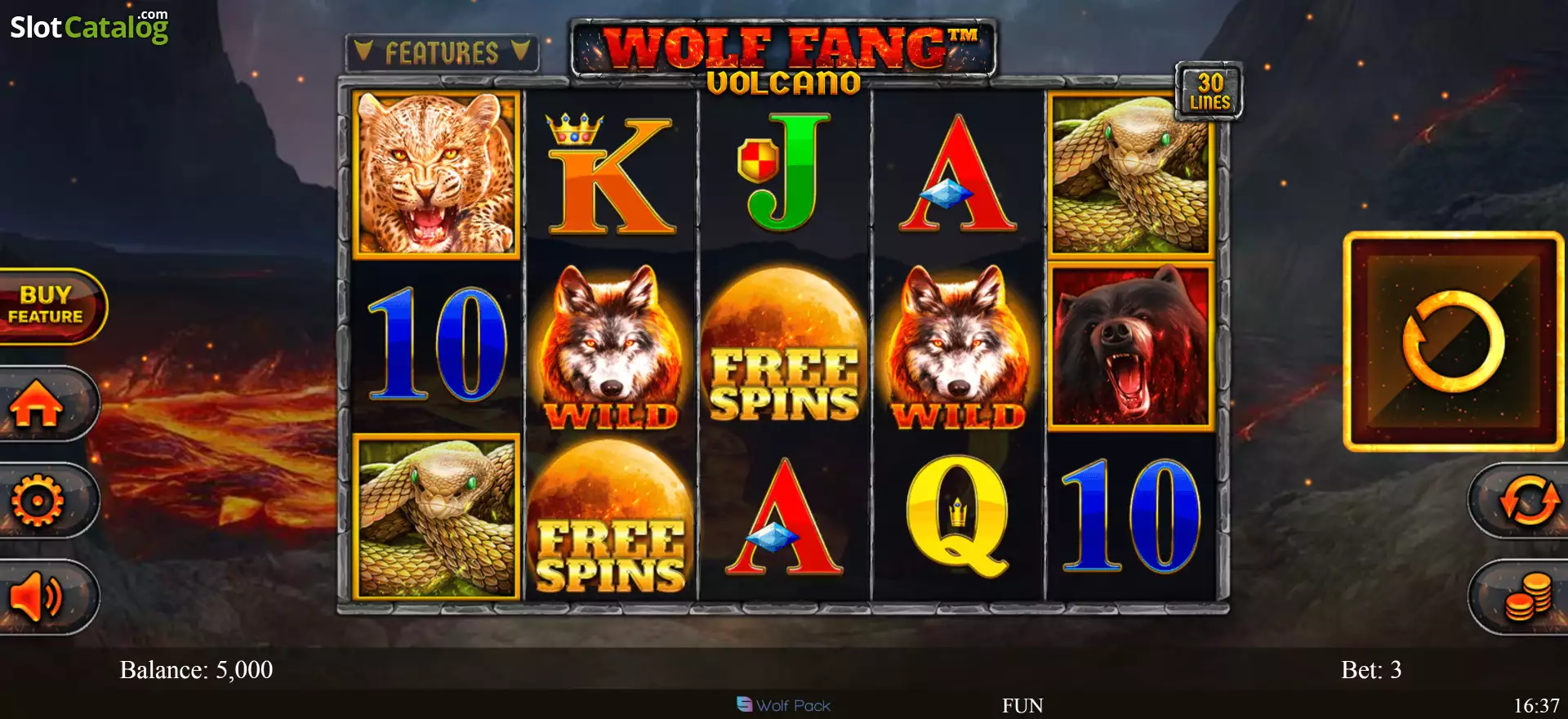This screenshot has width=1568, height=719.
Task: Click the large spin button
Action: [x=1454, y=342]
